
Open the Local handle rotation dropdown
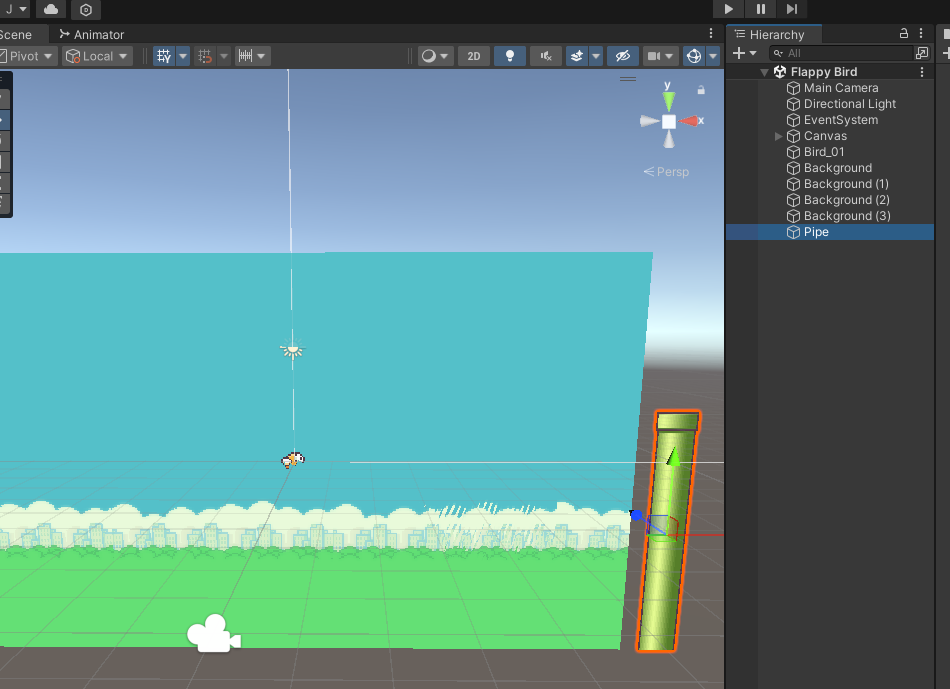[98, 56]
